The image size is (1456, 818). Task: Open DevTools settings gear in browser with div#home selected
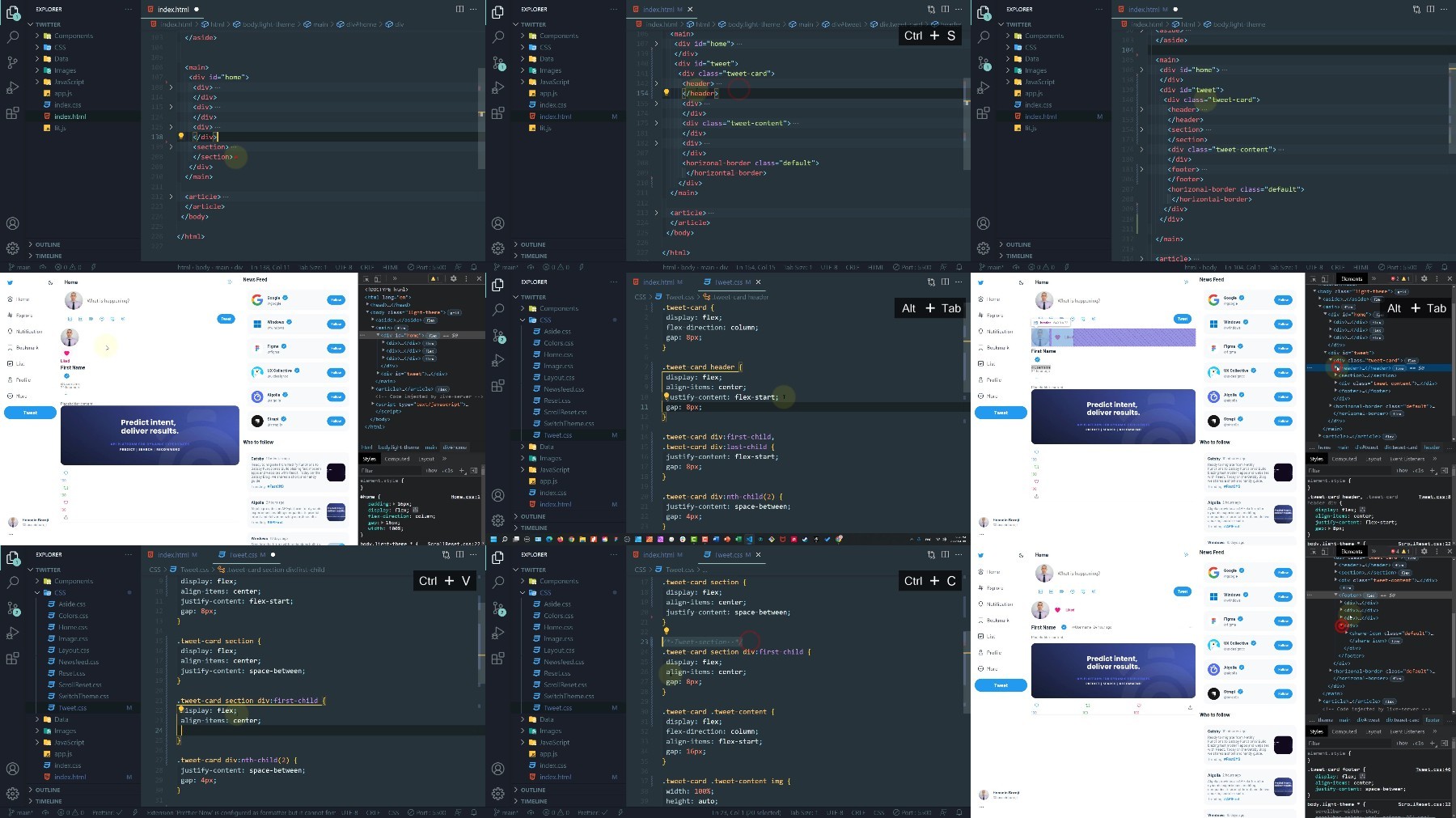pos(454,278)
